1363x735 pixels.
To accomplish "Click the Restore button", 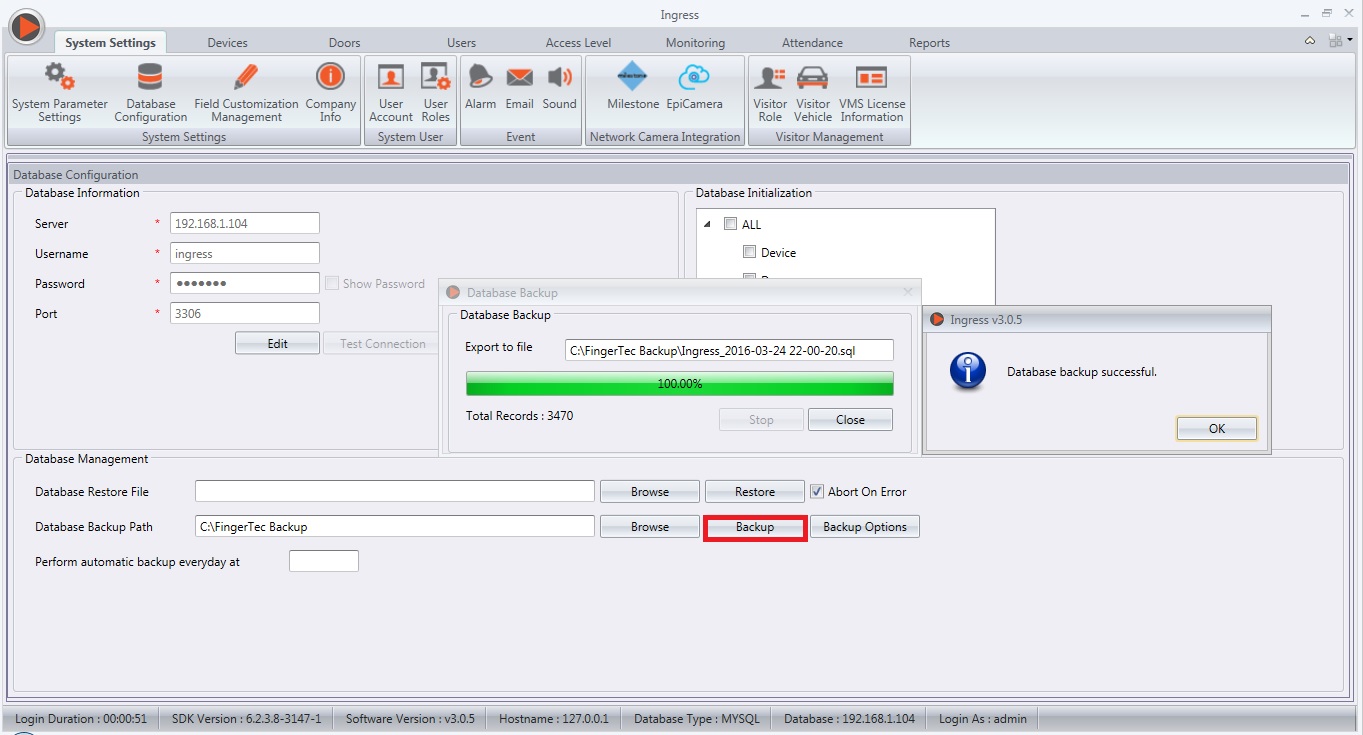I will point(755,491).
